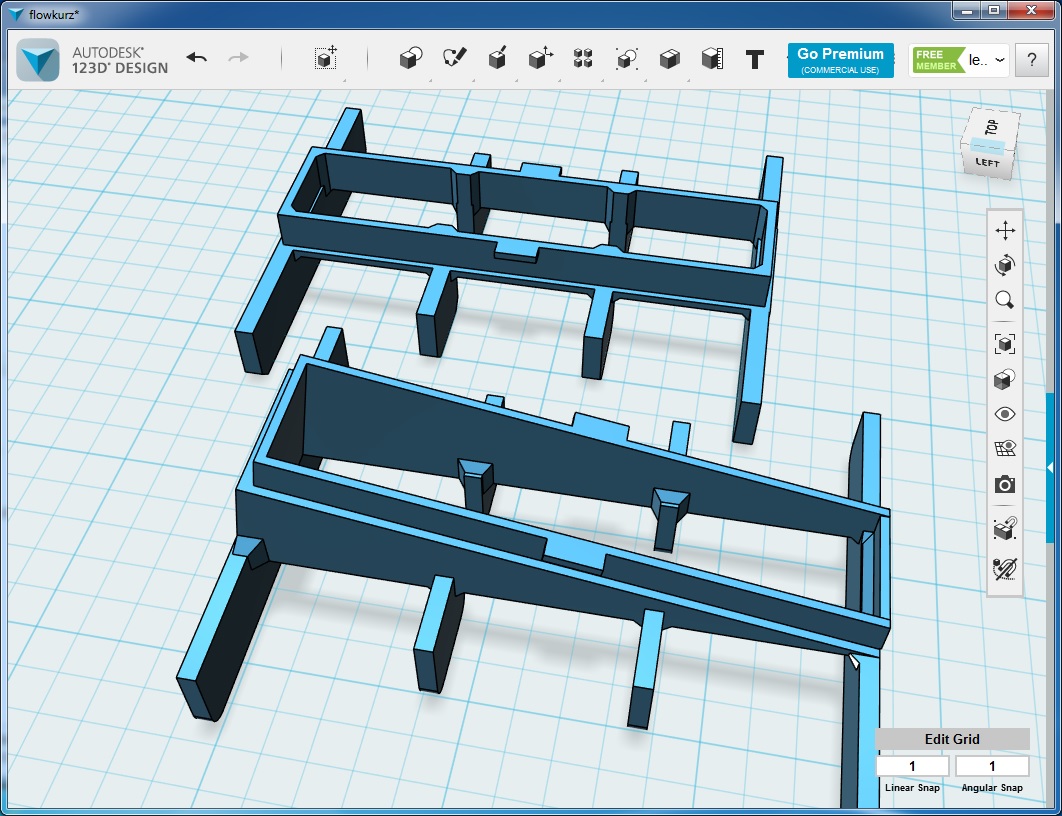Select the Zoom magnifier tool

[1005, 300]
